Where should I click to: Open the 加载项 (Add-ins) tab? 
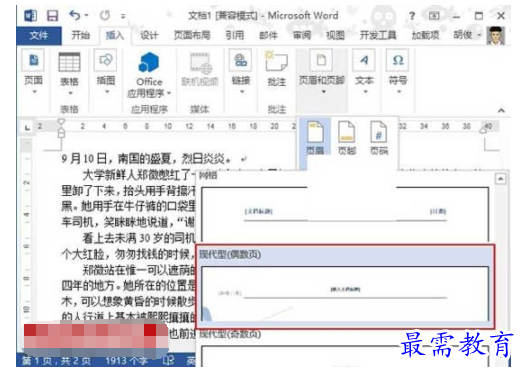425,35
